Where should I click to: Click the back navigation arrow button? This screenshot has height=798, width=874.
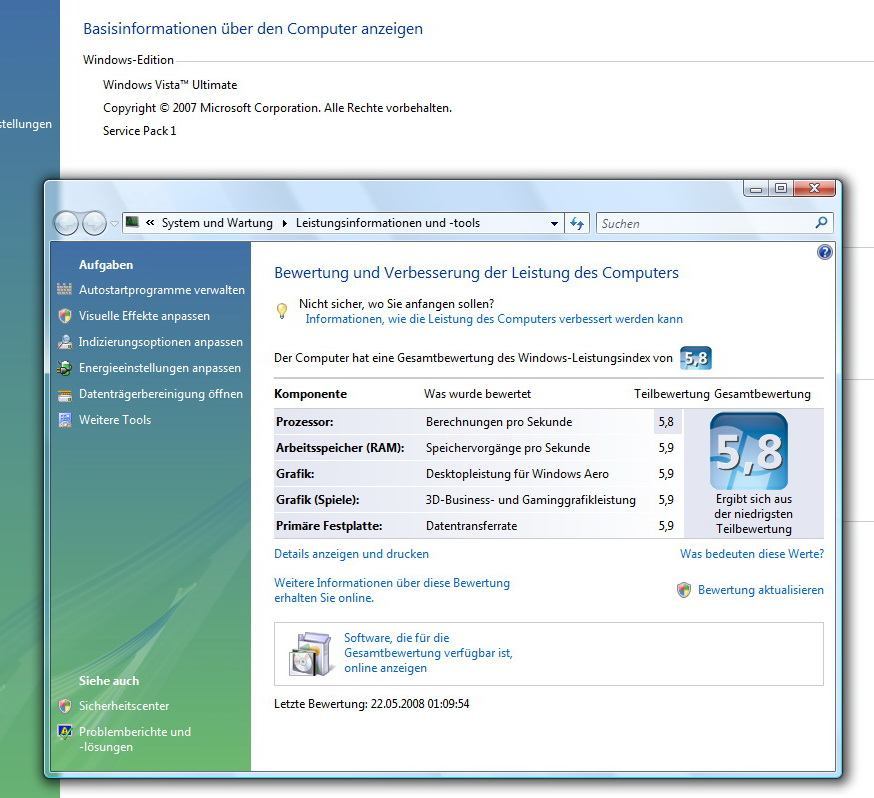pyautogui.click(x=66, y=223)
